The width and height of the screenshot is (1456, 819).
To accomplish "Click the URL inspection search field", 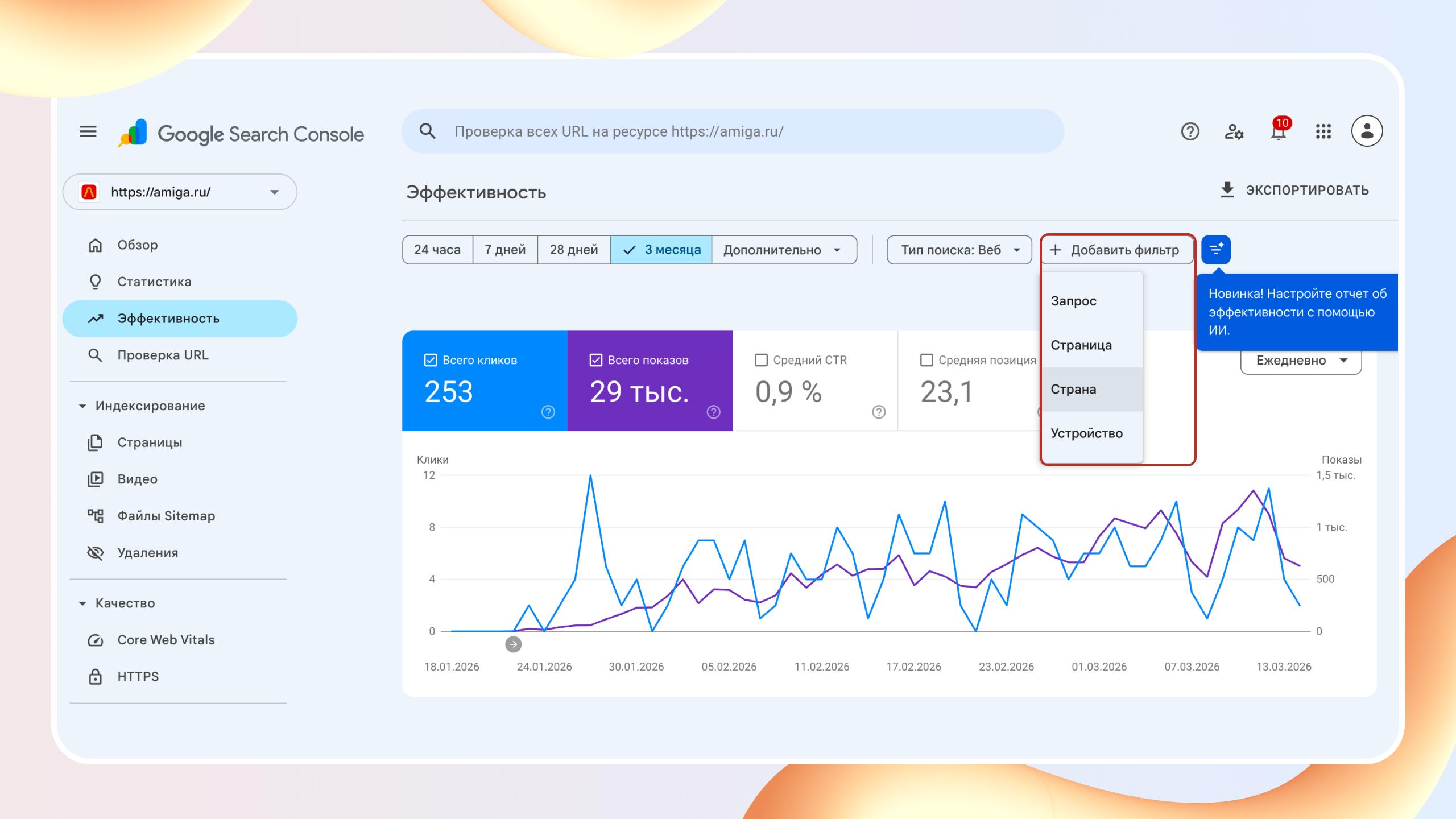I will pyautogui.click(x=733, y=131).
